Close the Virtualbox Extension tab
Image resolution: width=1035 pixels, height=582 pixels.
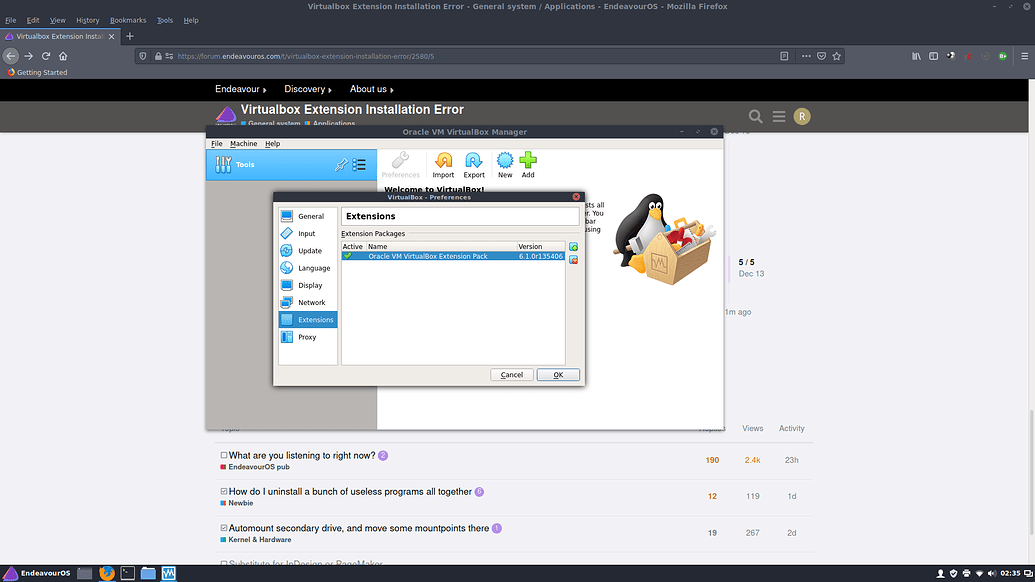click(112, 36)
